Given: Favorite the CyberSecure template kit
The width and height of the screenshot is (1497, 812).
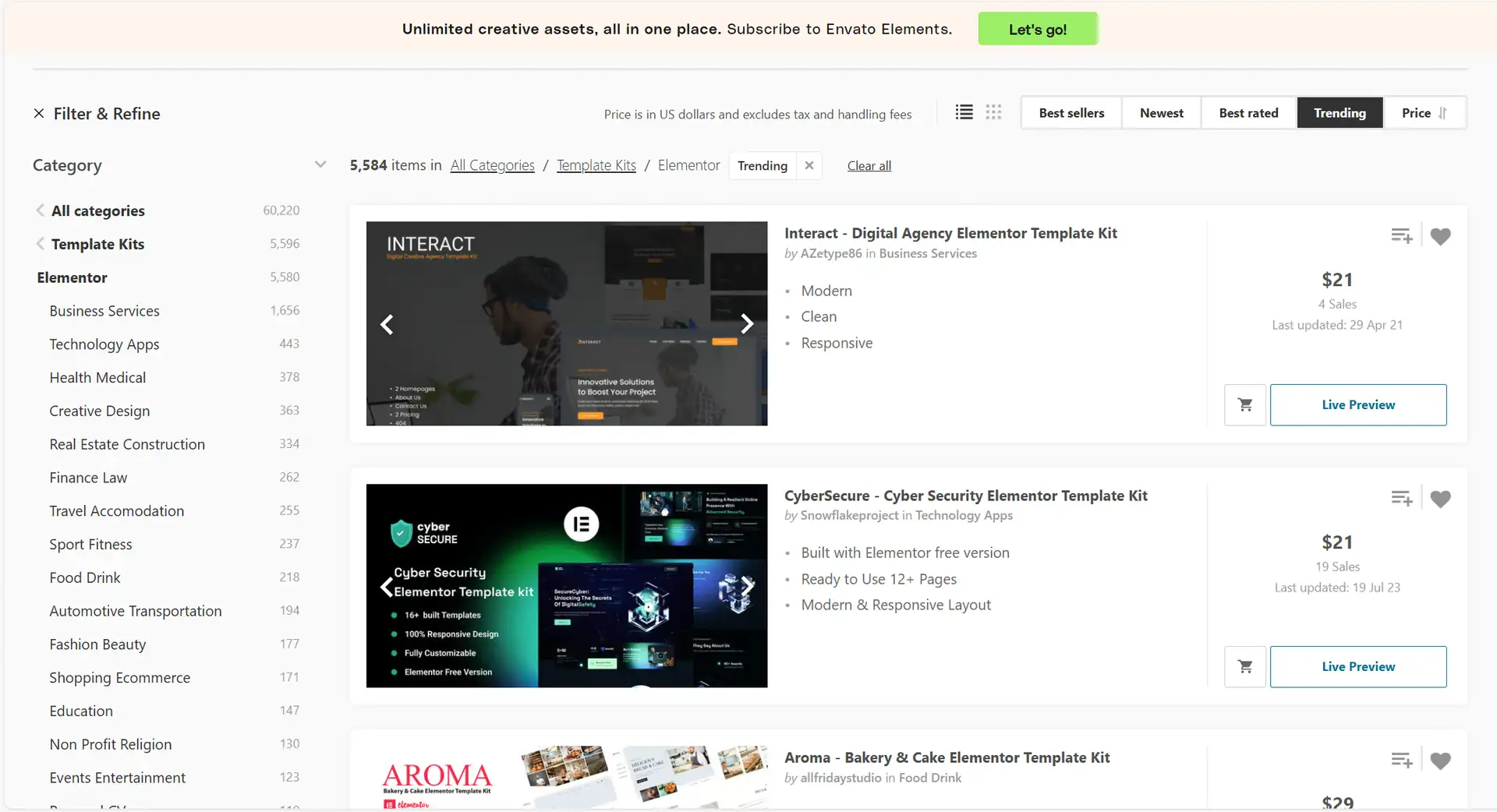Looking at the screenshot, I should click(x=1440, y=499).
